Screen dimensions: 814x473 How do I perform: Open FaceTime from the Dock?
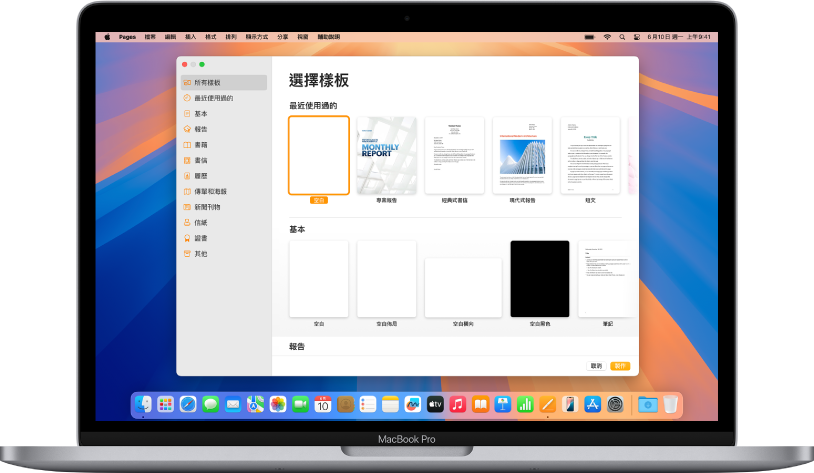point(300,404)
